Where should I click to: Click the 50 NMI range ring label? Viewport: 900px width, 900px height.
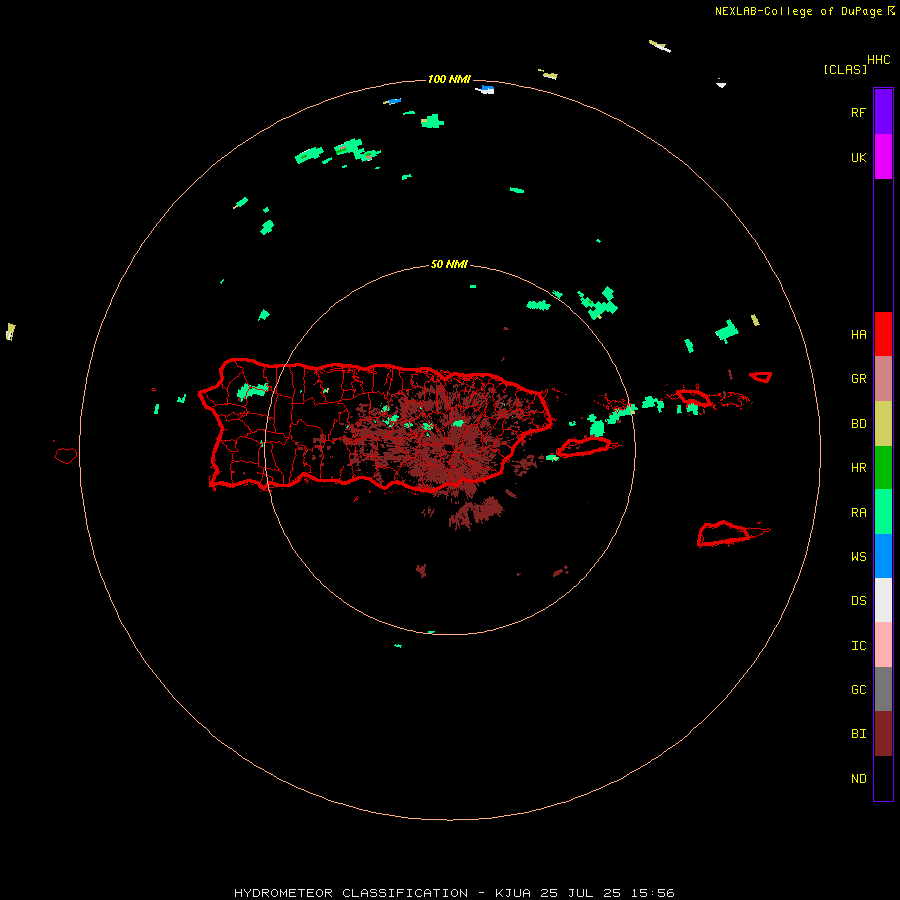pyautogui.click(x=449, y=264)
